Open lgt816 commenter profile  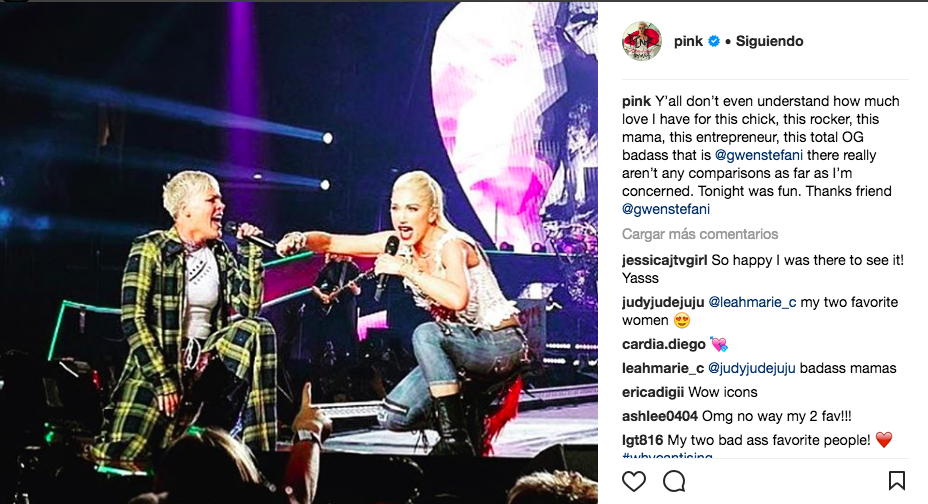tap(643, 441)
